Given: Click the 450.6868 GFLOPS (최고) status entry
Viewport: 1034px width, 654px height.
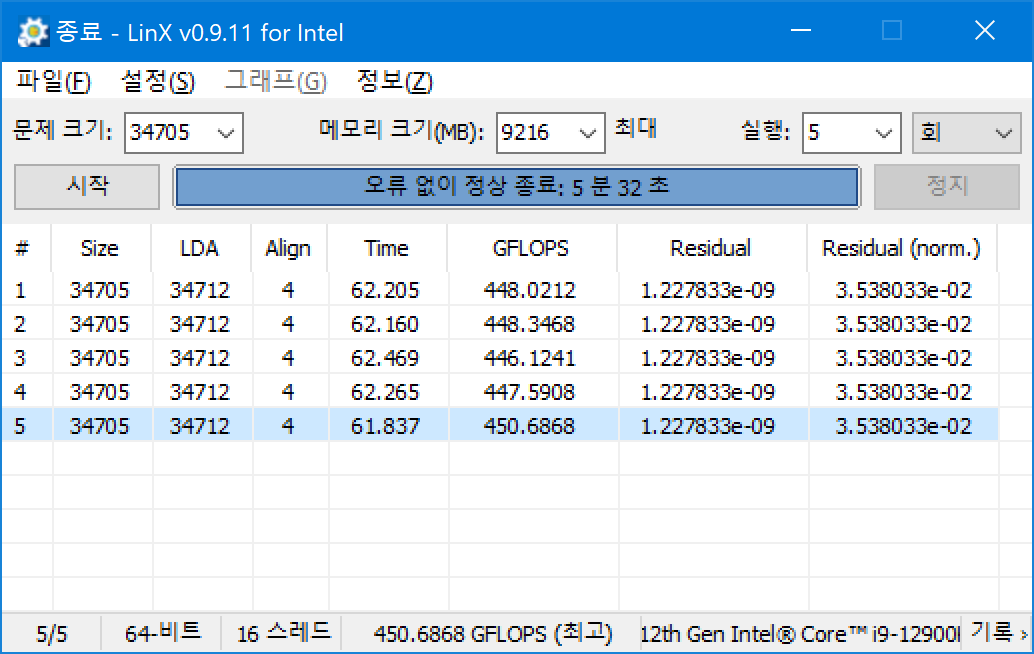Looking at the screenshot, I should [x=493, y=634].
